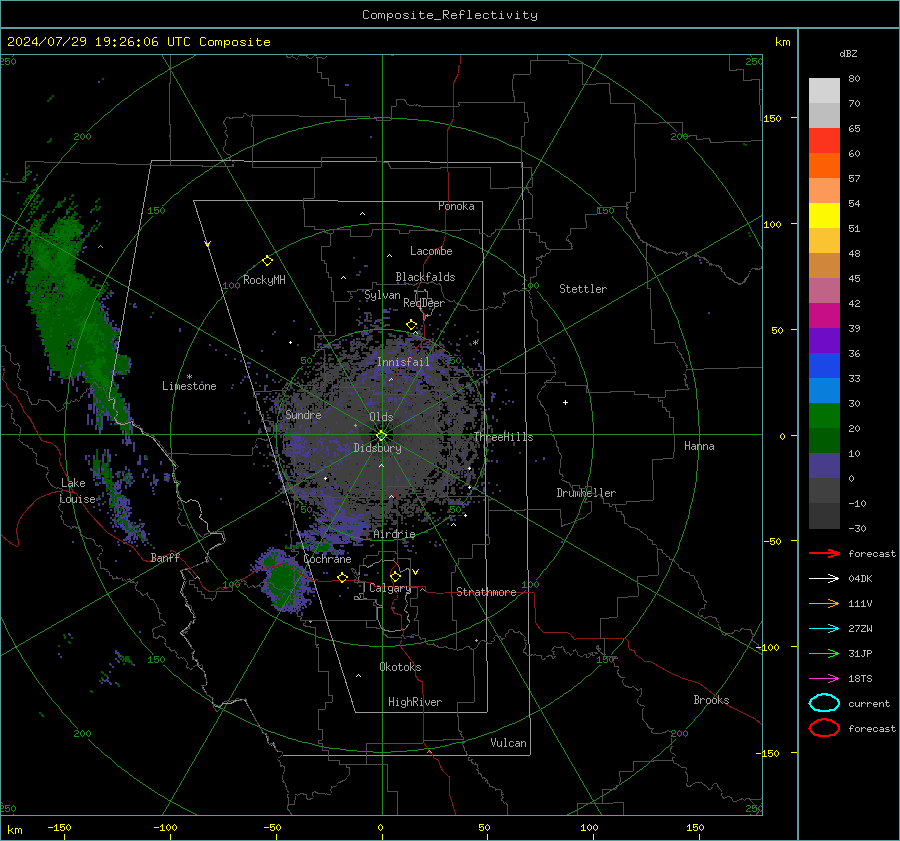The image size is (900, 841).
Task: Click the white plus marker west of Hanna
Action: tap(565, 402)
